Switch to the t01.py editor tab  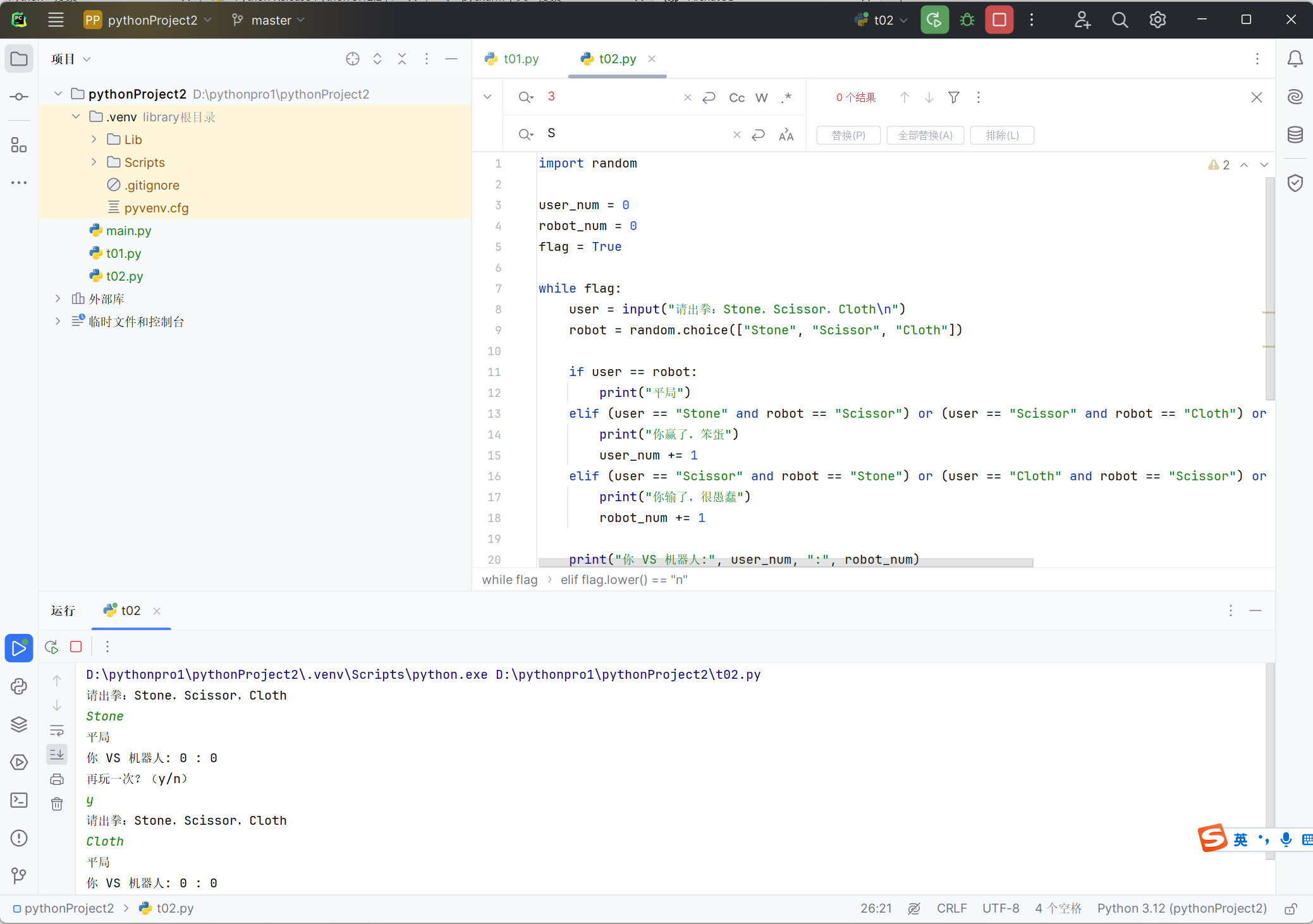pos(520,59)
